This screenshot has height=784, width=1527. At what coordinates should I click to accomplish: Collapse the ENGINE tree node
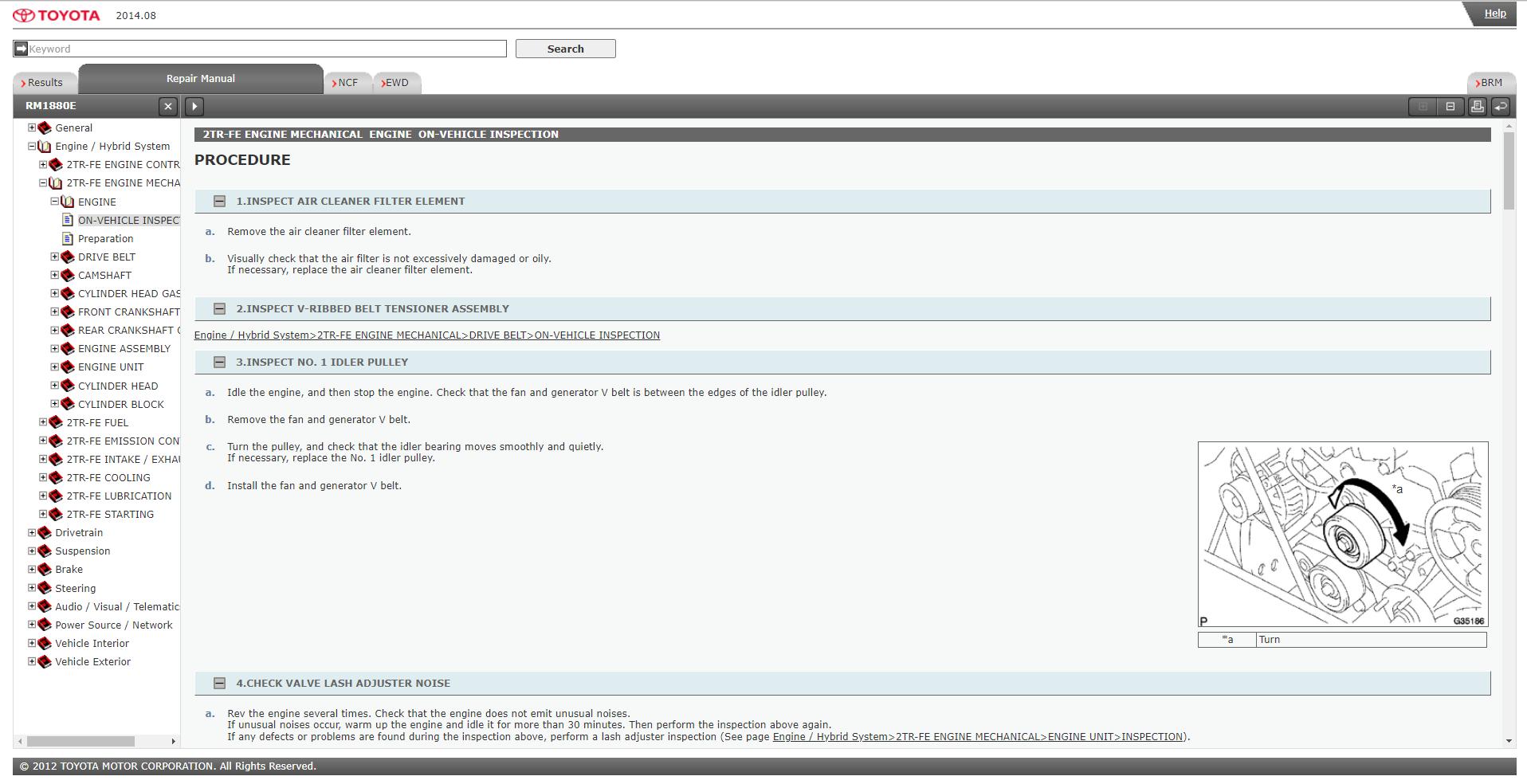click(54, 202)
